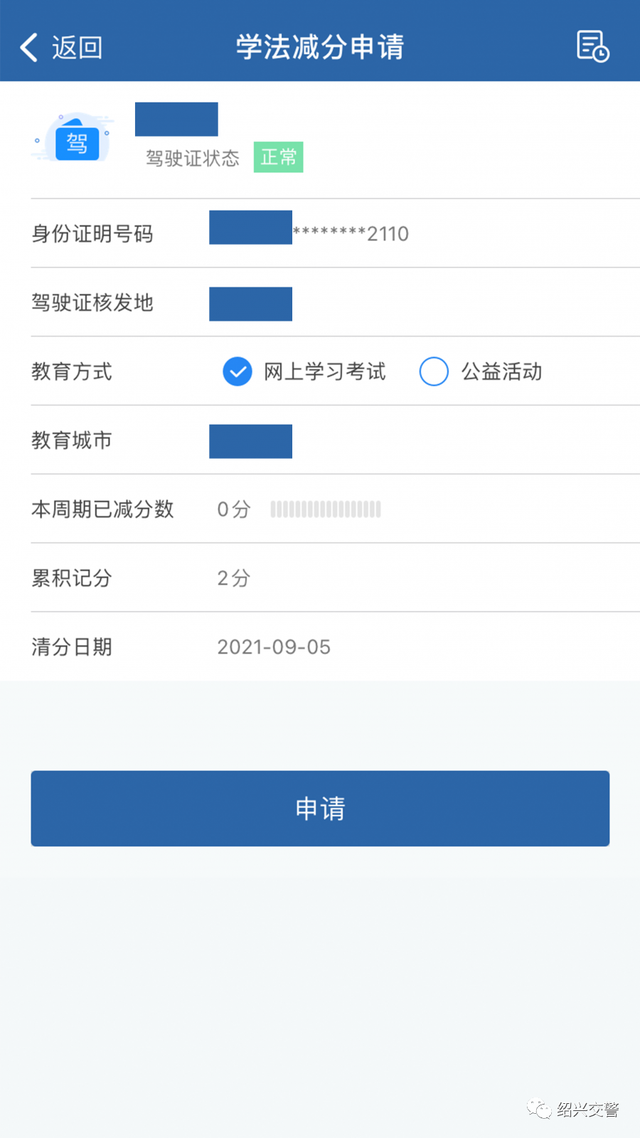Click the clock symbol on the records icon
Screen dimensions: 640x1138
coord(602,53)
